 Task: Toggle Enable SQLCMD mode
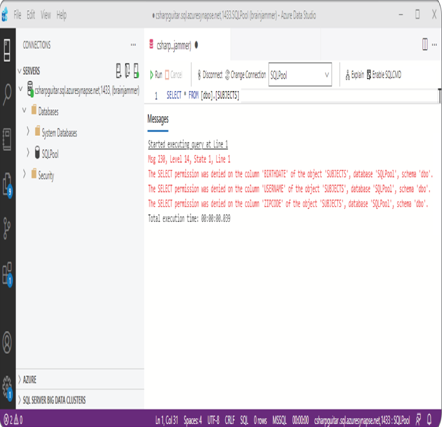[x=384, y=74]
